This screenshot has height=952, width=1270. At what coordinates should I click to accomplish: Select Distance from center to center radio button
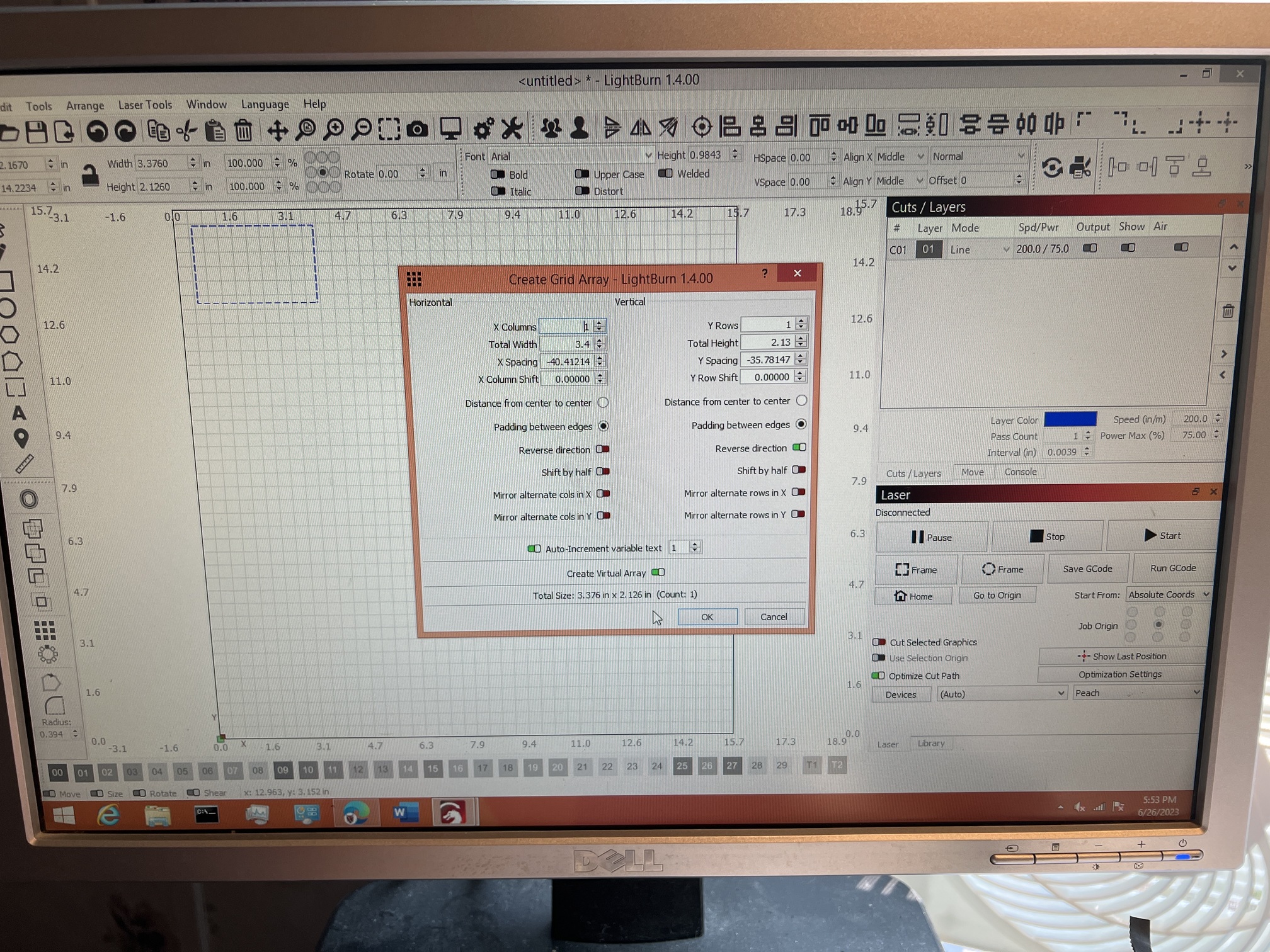[x=603, y=403]
